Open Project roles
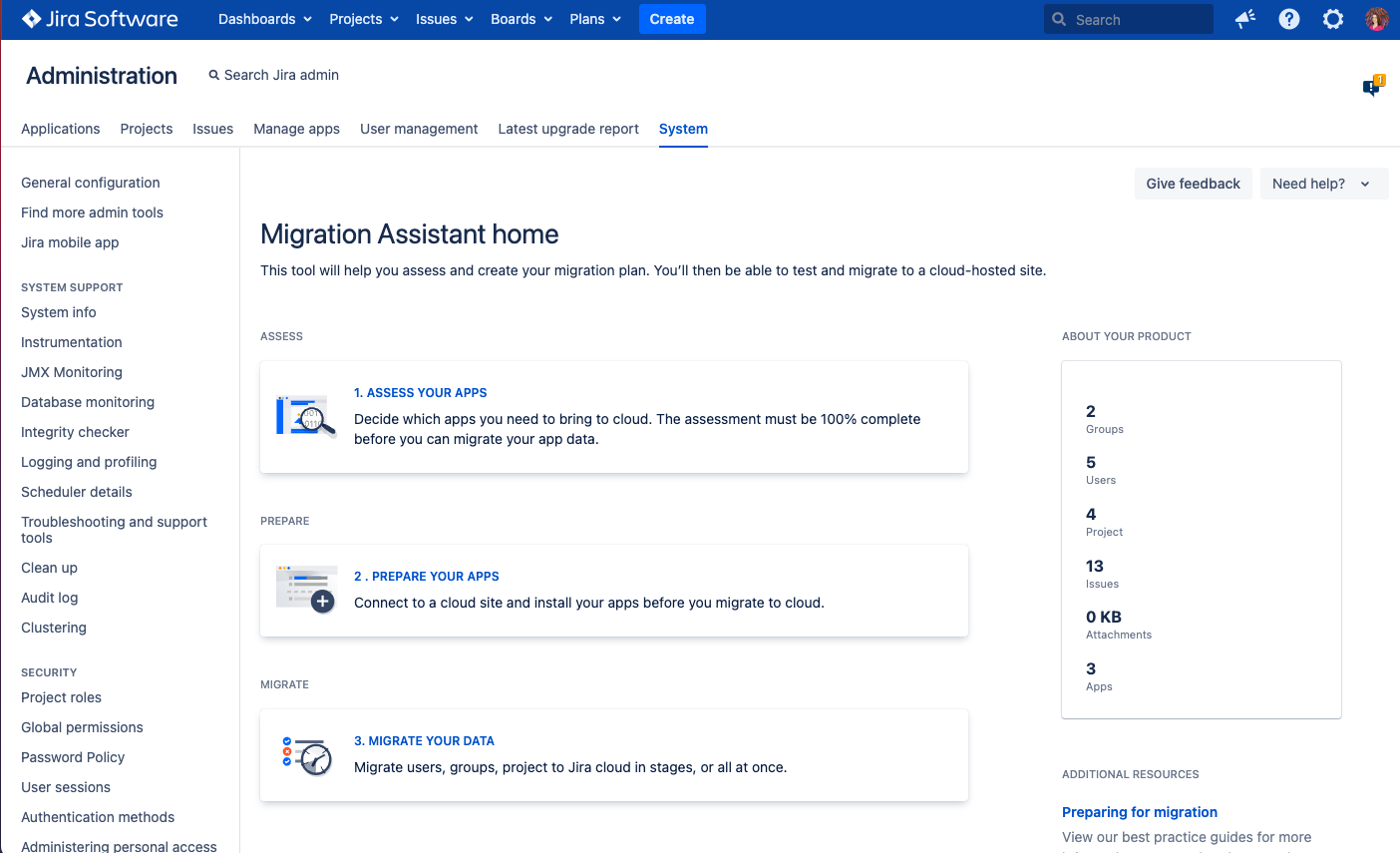 (x=61, y=697)
